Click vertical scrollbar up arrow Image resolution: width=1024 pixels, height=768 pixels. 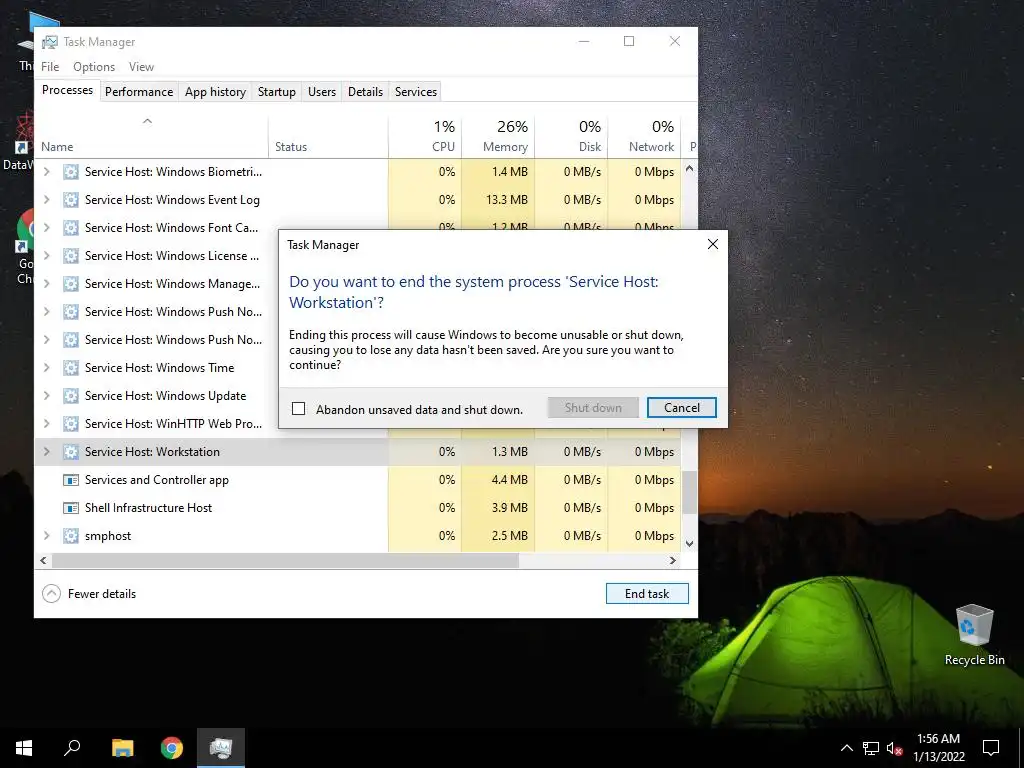click(690, 168)
